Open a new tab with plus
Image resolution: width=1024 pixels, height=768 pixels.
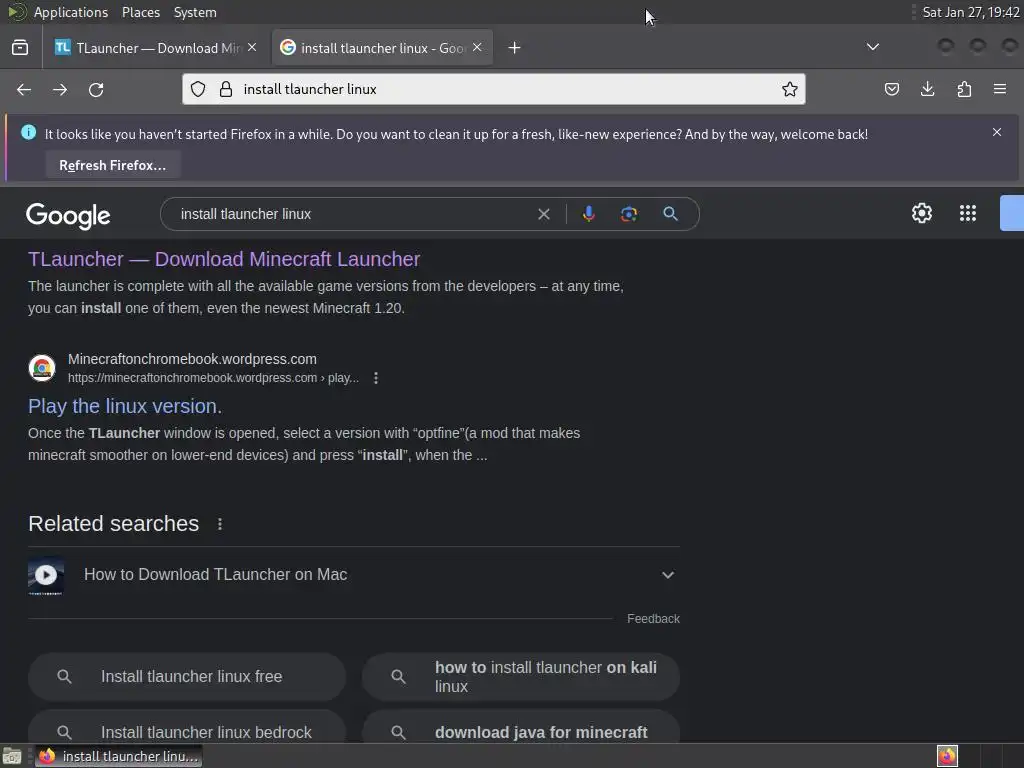[x=515, y=48]
